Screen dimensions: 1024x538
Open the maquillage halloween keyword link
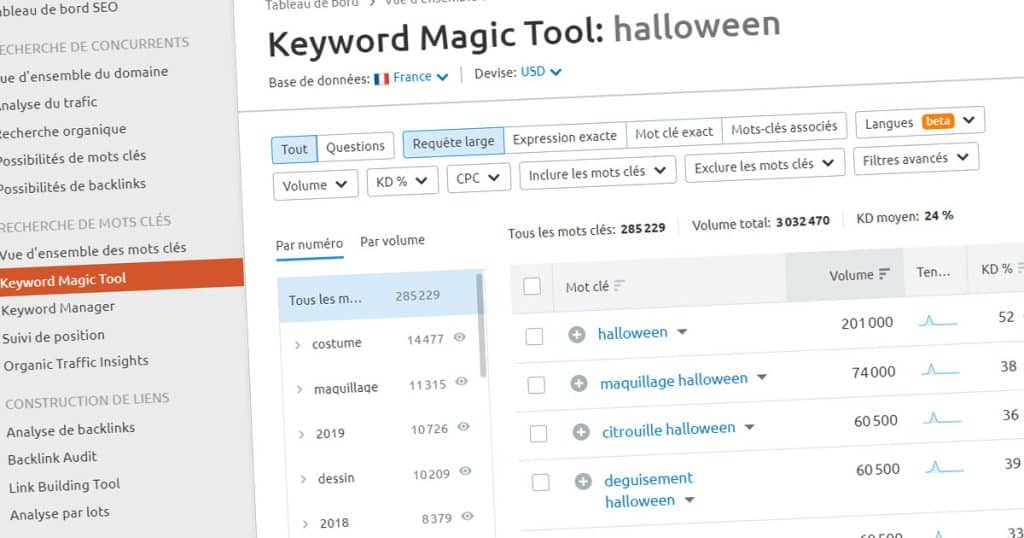point(674,380)
